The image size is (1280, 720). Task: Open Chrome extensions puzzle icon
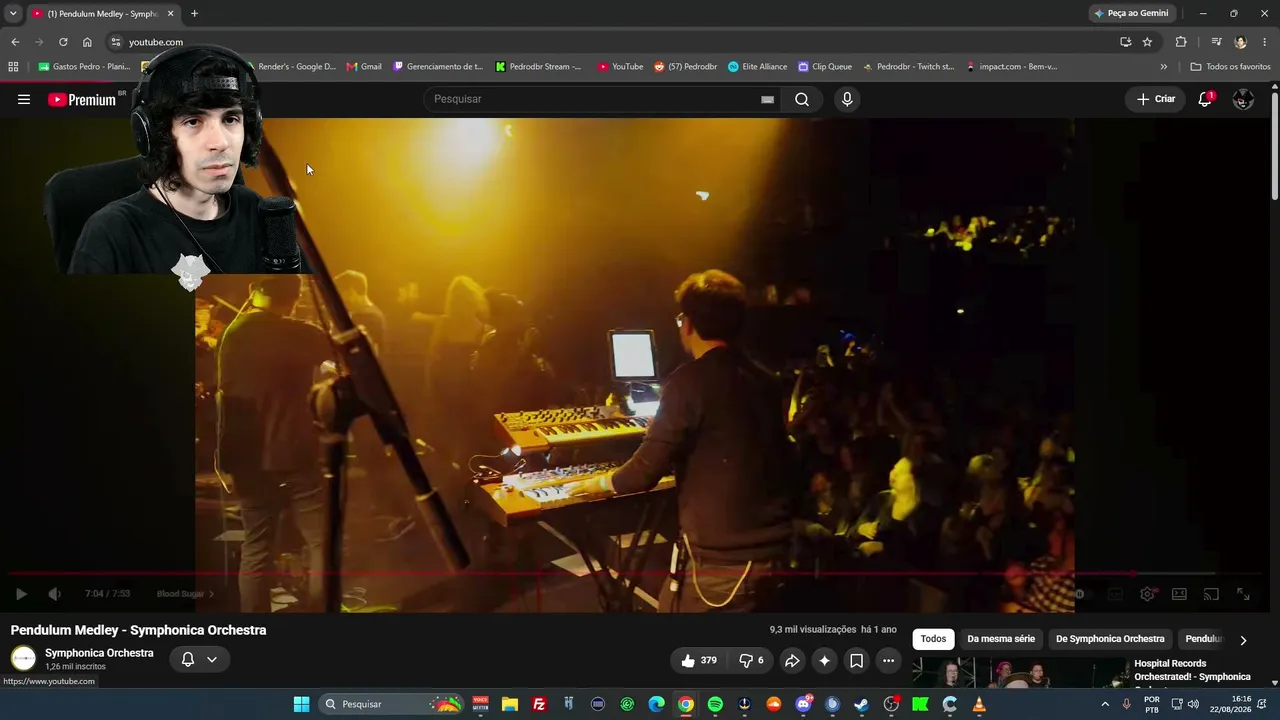point(1181,42)
